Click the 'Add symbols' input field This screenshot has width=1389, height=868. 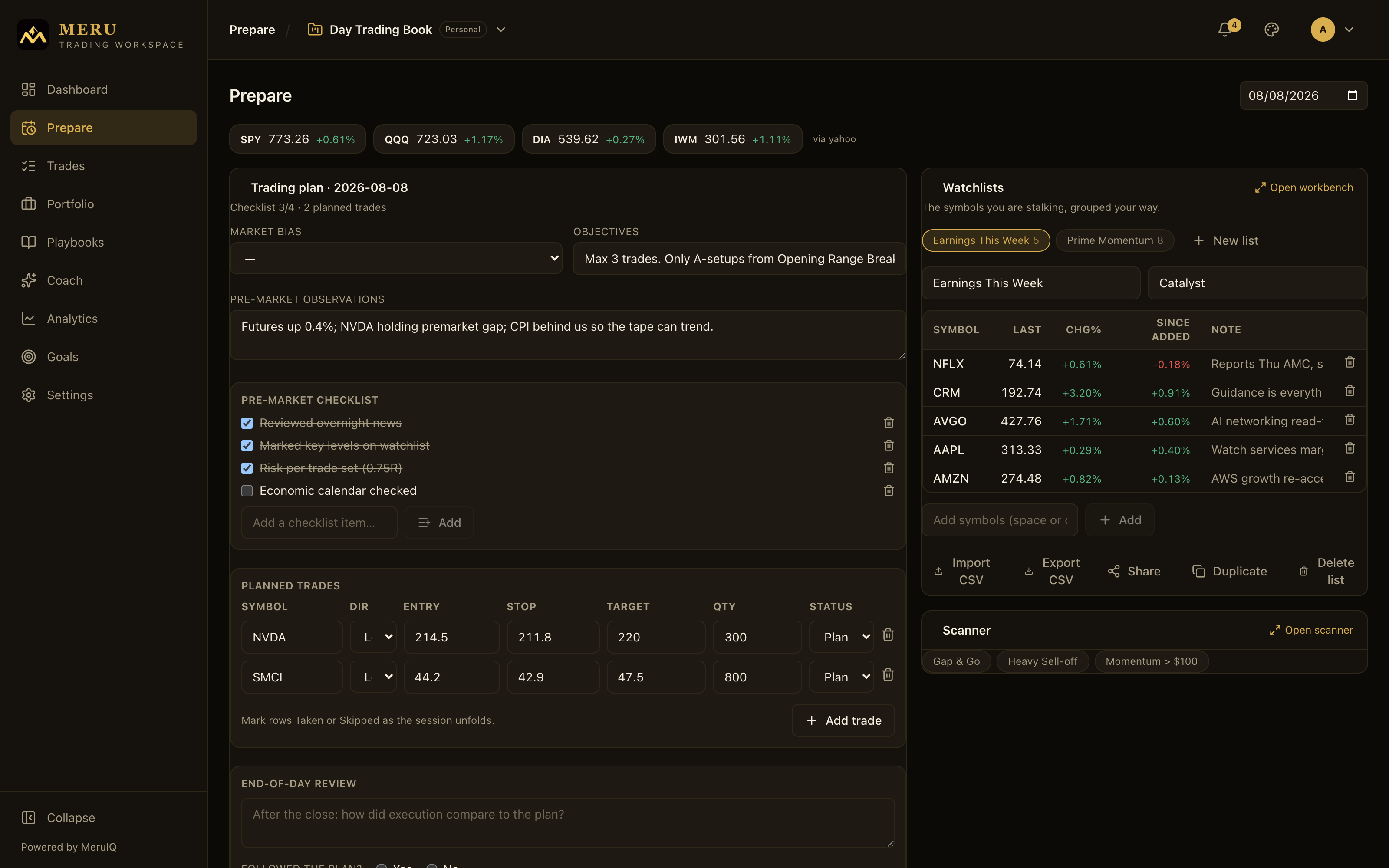[x=1000, y=520]
